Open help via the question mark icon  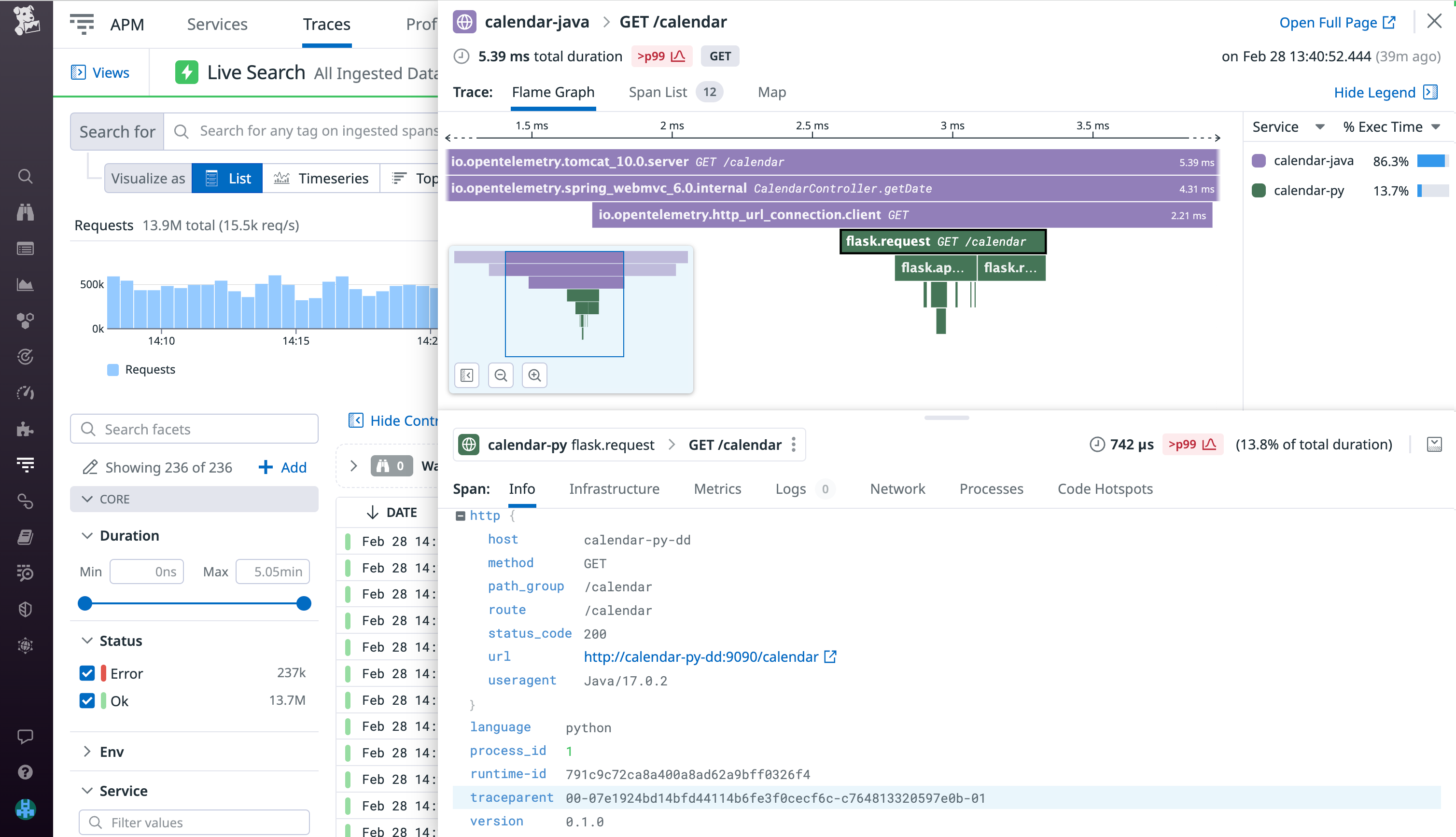(25, 772)
